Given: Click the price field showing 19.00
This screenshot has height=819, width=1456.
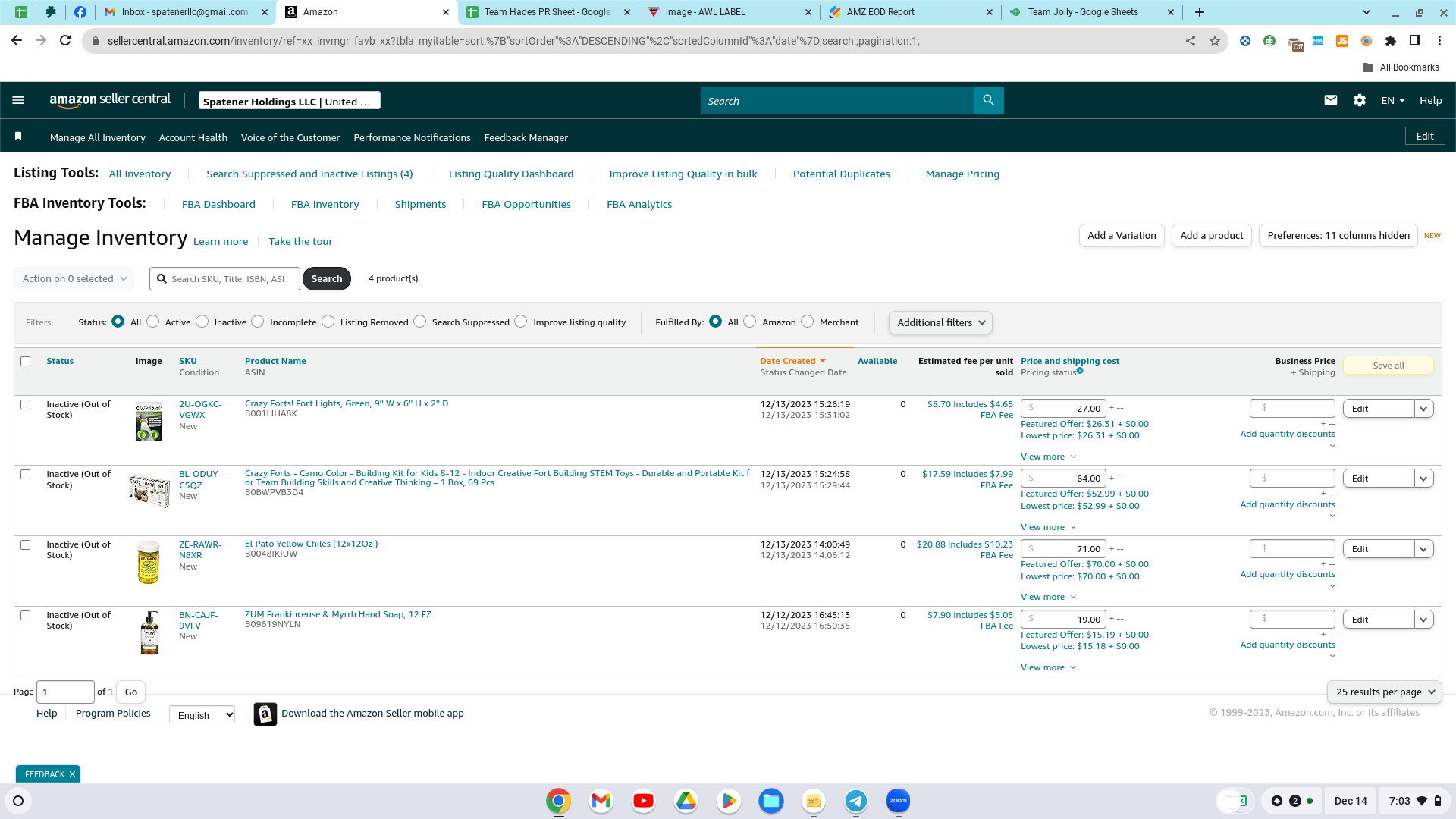Looking at the screenshot, I should coord(1063,620).
